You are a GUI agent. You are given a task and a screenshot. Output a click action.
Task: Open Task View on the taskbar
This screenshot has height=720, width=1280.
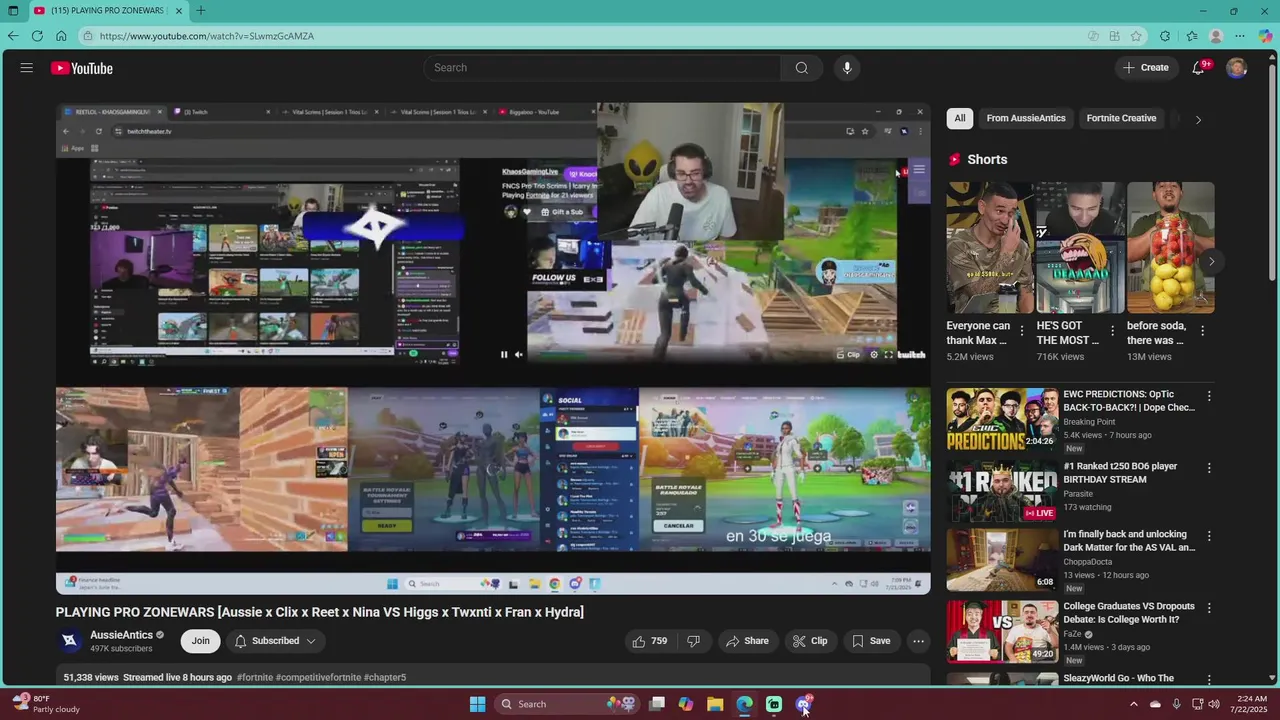[x=657, y=704]
